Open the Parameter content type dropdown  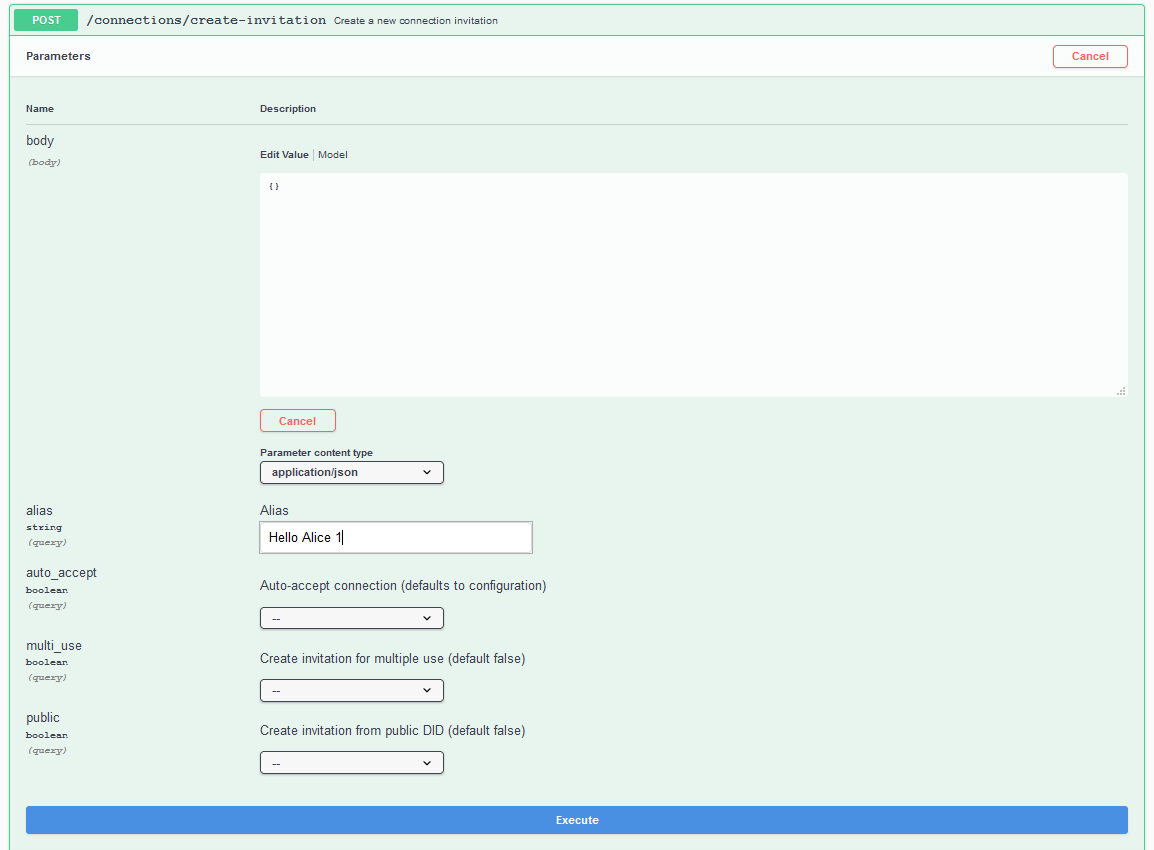pos(351,472)
